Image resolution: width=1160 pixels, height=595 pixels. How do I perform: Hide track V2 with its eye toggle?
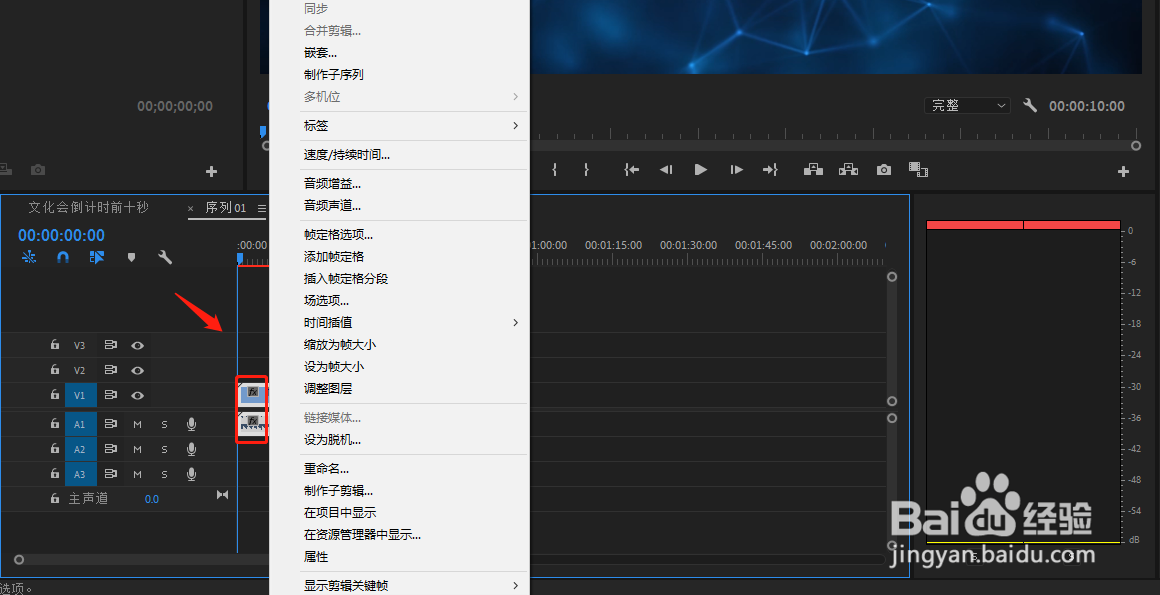tap(138, 369)
